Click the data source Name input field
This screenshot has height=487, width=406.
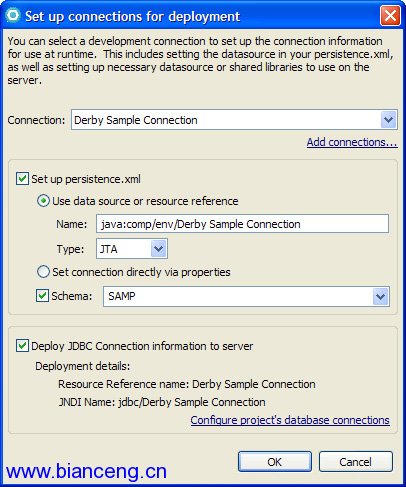tap(242, 224)
